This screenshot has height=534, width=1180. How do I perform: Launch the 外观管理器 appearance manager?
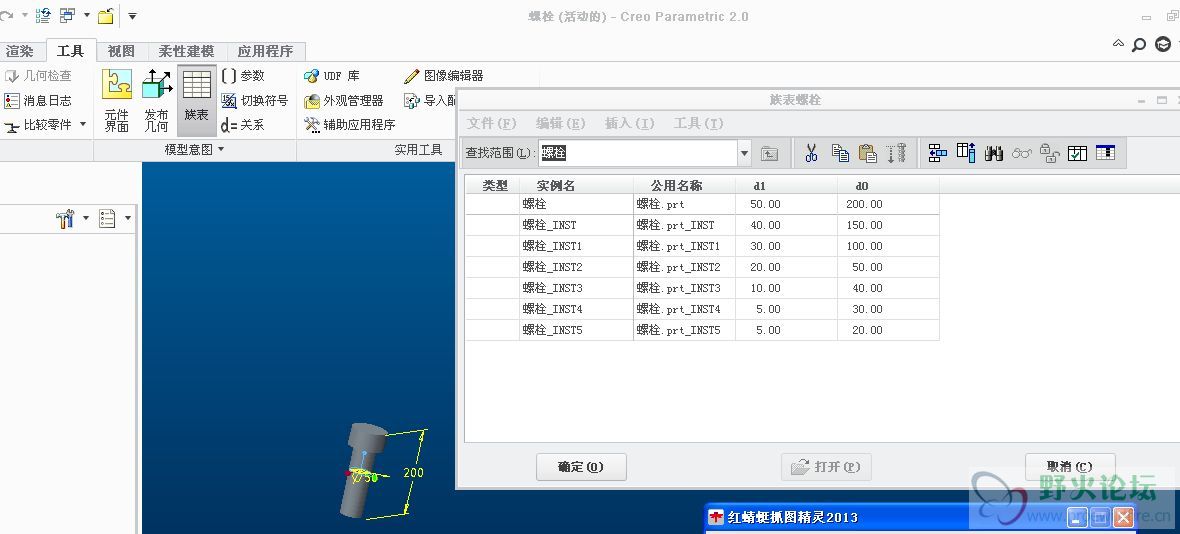coord(344,100)
